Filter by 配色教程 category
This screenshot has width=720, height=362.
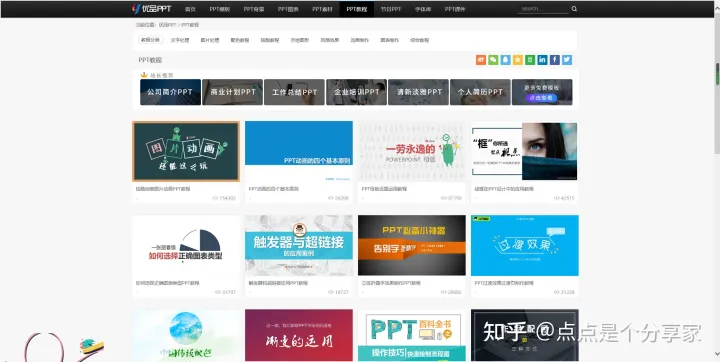point(240,40)
